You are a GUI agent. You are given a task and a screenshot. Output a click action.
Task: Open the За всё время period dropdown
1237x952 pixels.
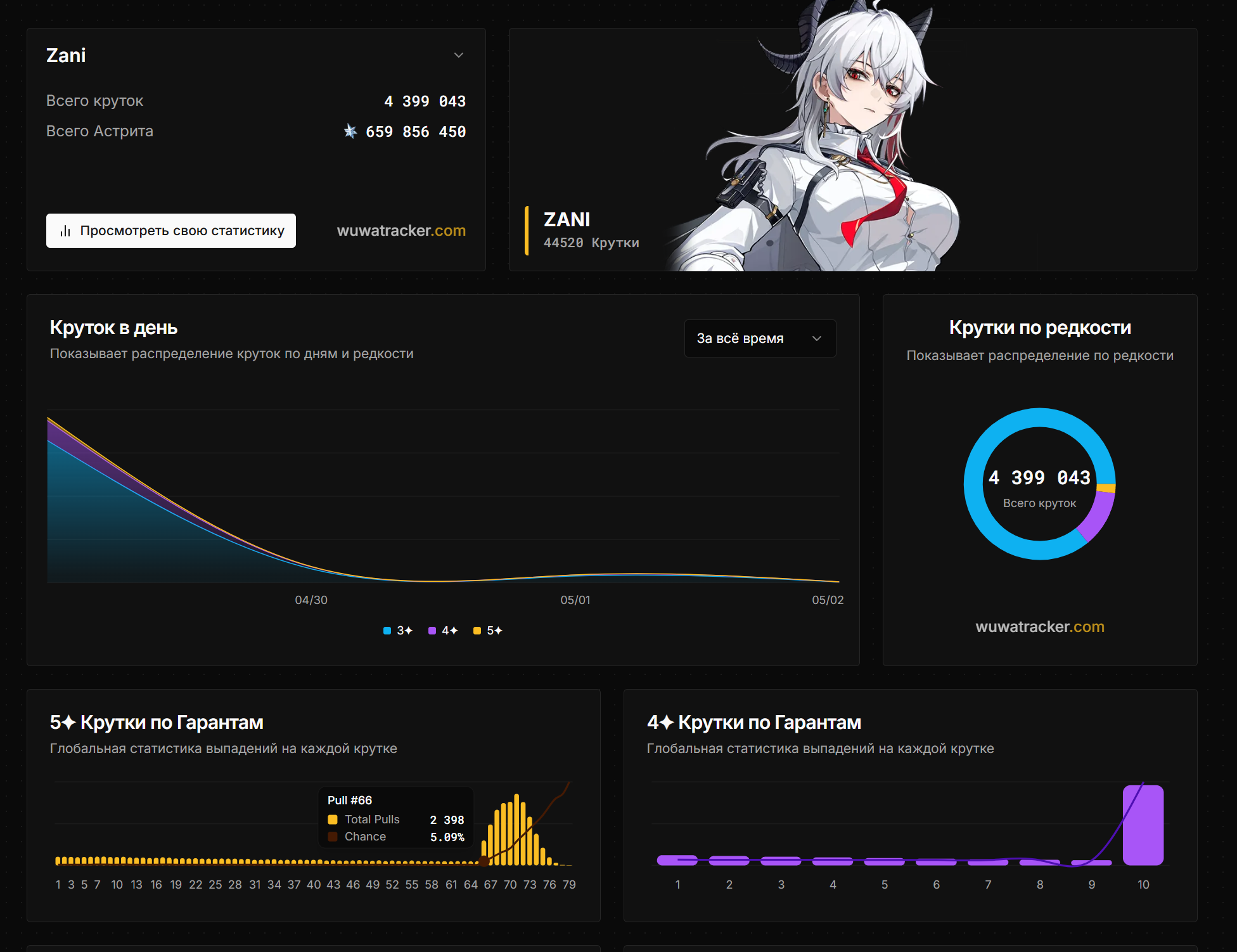760,338
